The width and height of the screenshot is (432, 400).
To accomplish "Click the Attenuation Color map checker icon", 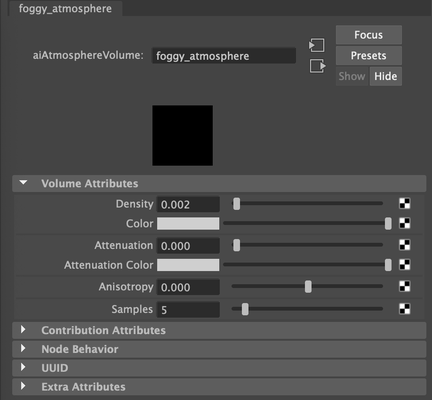I will click(405, 265).
